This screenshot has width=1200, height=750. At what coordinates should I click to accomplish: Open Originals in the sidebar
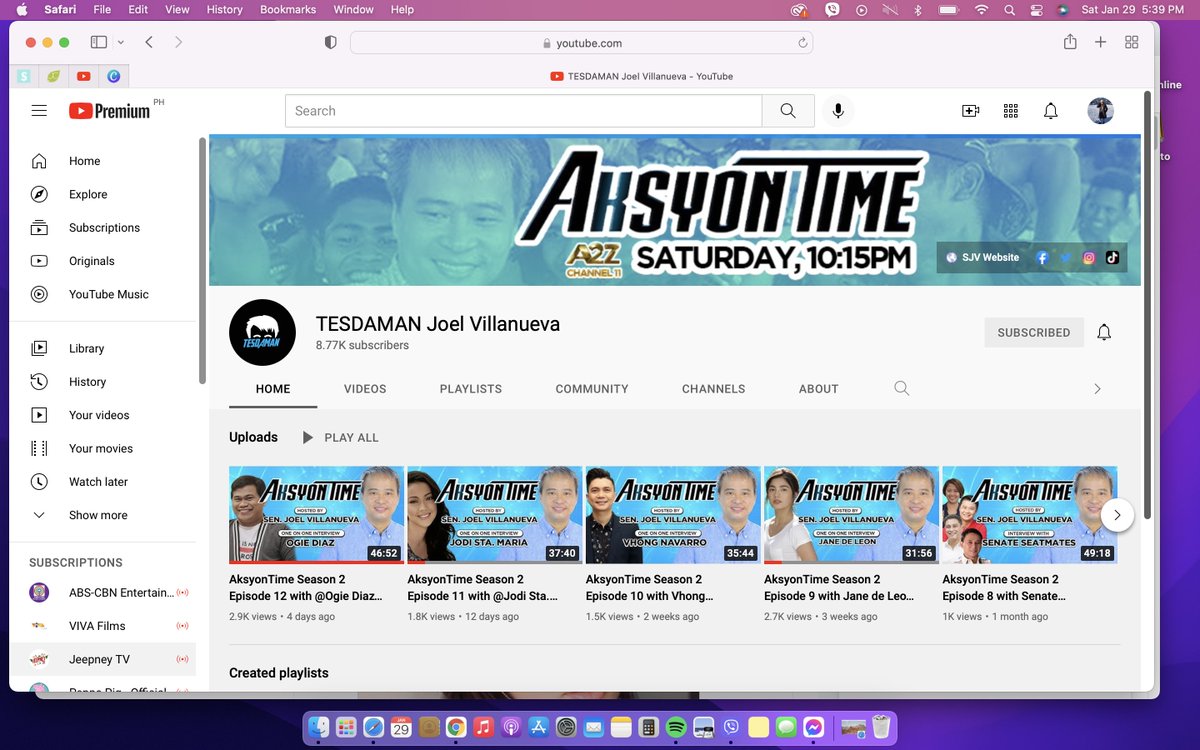pyautogui.click(x=103, y=261)
